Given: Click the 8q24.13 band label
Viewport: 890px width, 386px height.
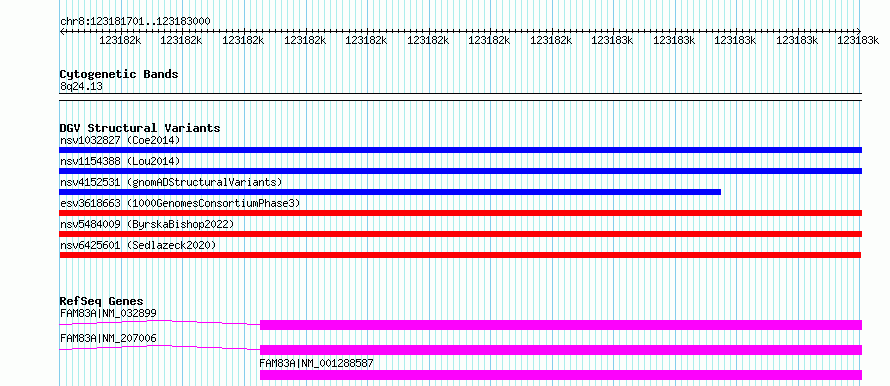Looking at the screenshot, I should pos(81,86).
